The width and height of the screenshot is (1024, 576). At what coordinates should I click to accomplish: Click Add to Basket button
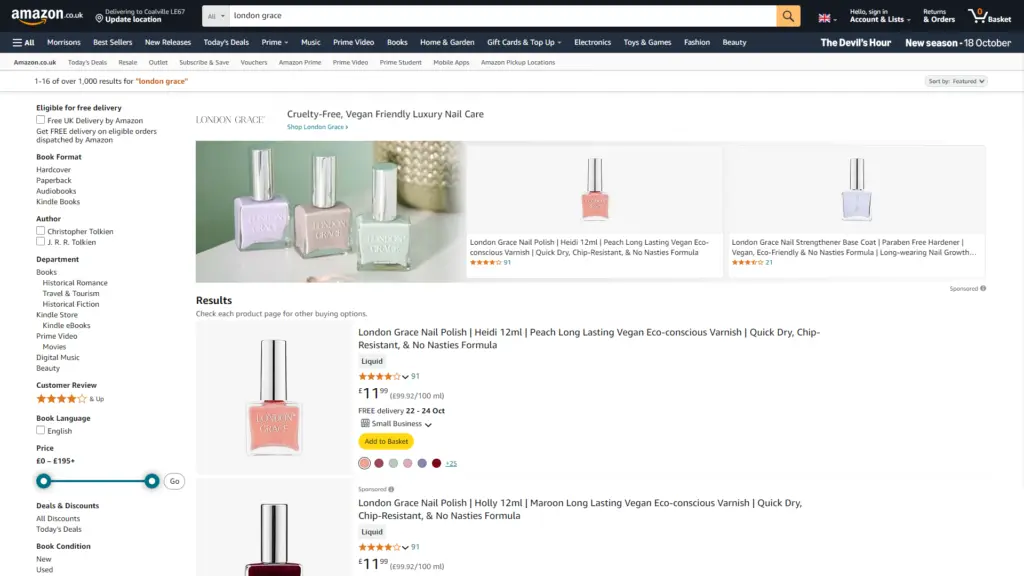386,441
